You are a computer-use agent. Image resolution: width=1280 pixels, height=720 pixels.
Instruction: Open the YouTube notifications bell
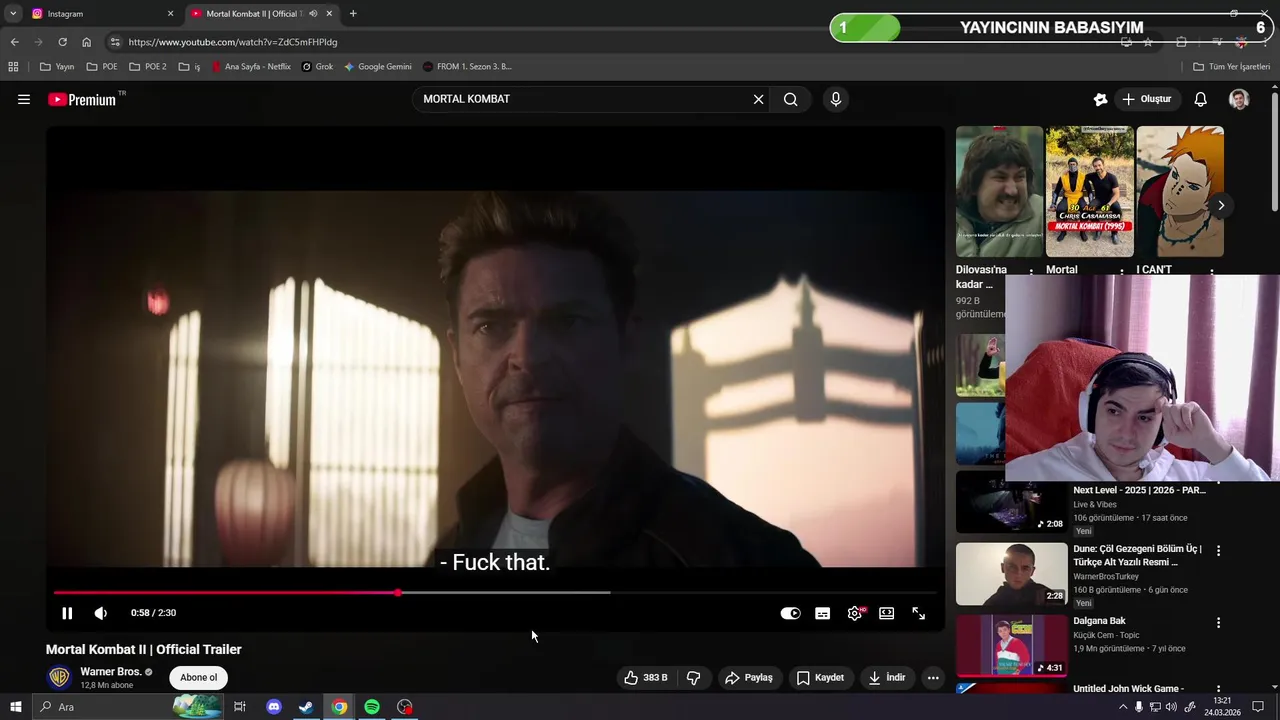point(1201,99)
